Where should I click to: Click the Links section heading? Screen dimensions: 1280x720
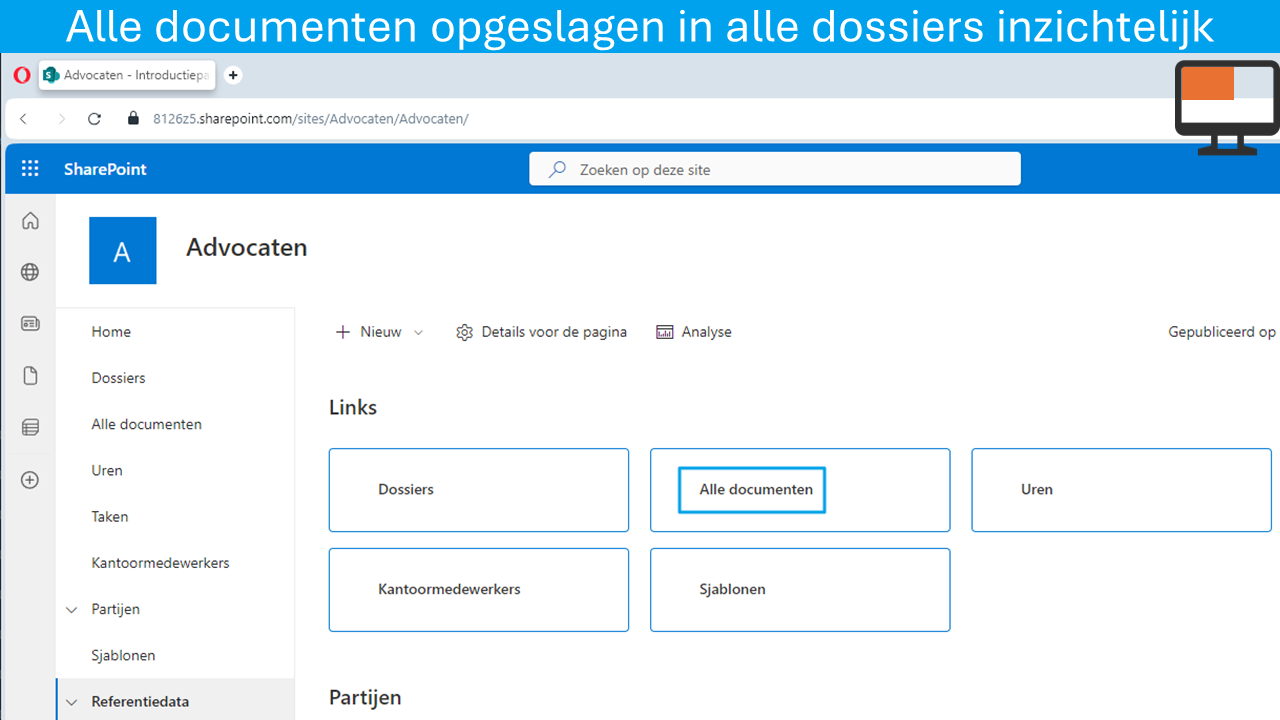pos(353,407)
